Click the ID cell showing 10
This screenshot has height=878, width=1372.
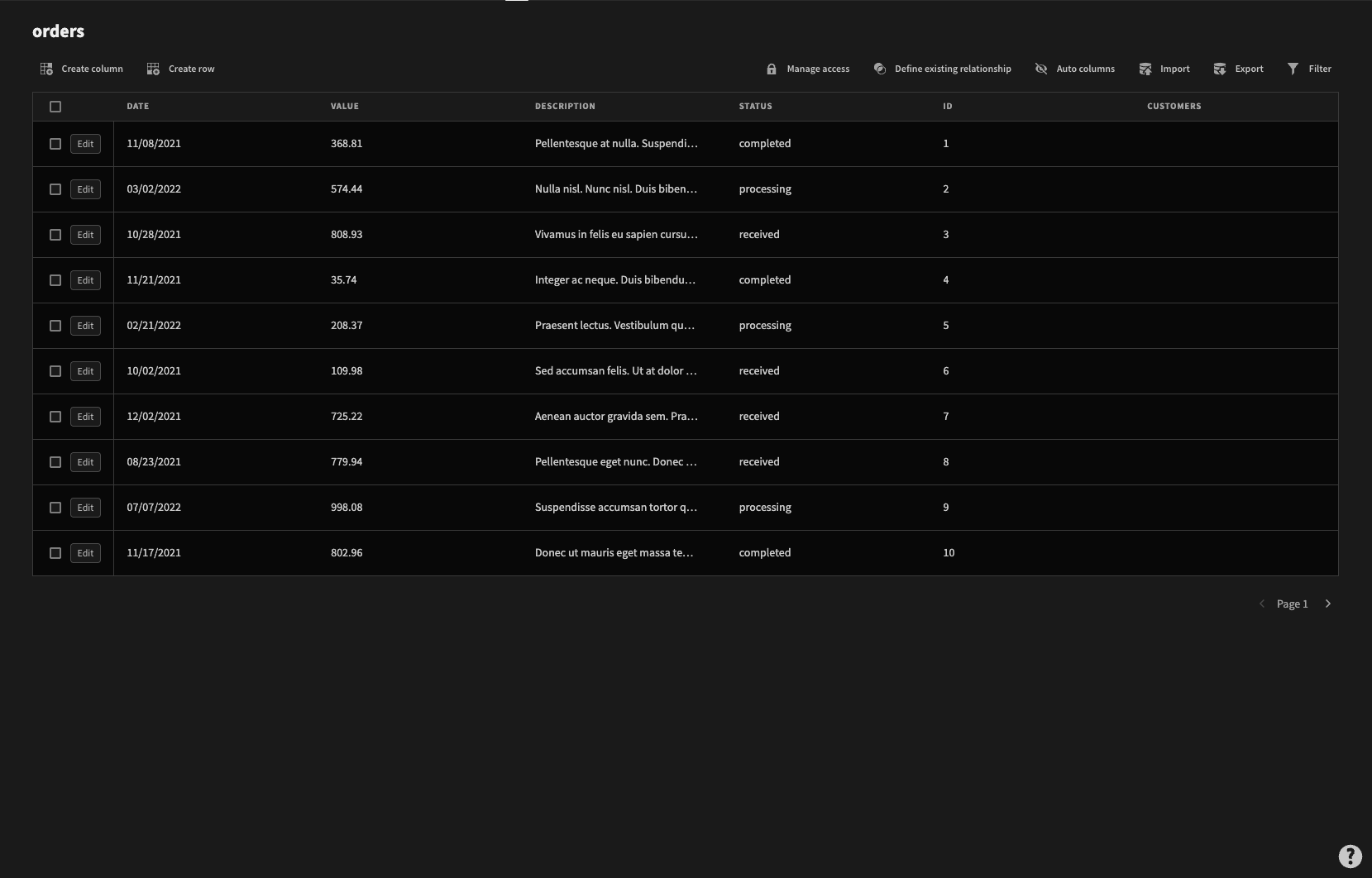[x=949, y=552]
